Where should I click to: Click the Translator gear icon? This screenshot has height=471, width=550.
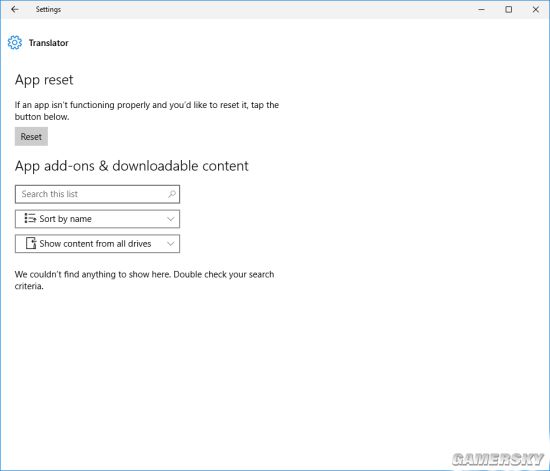(15, 43)
